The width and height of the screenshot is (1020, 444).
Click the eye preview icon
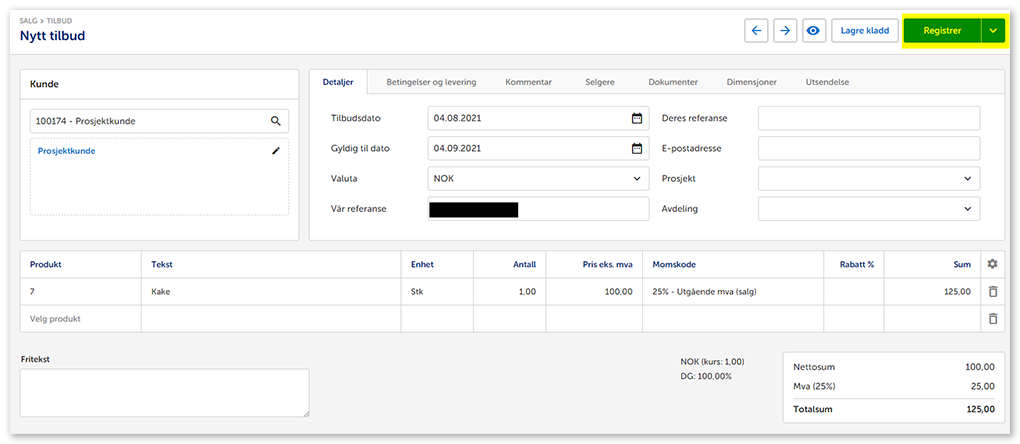(814, 31)
